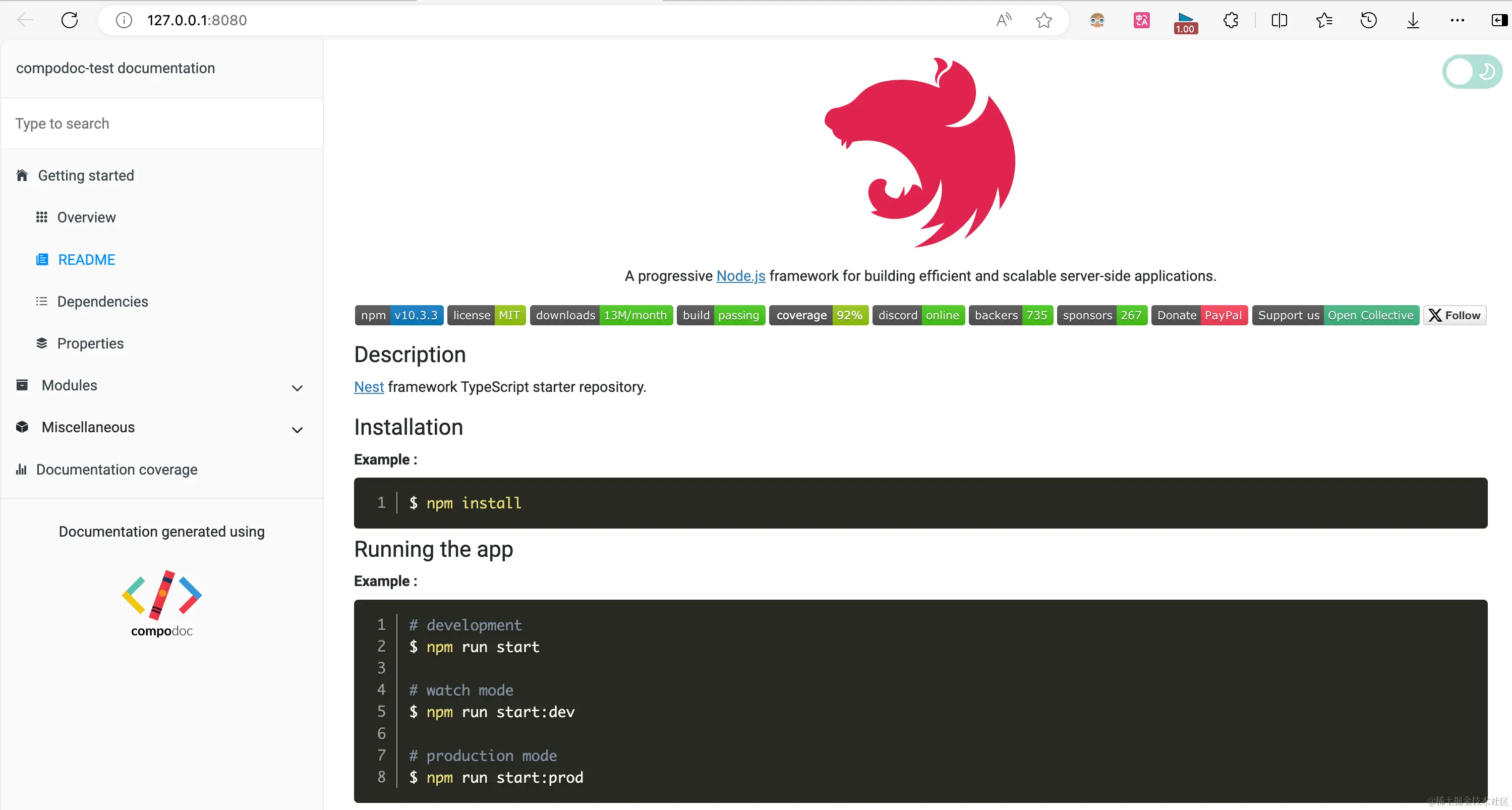Click Support us Open Collective badge
This screenshot has width=1512, height=810.
pyautogui.click(x=1335, y=315)
